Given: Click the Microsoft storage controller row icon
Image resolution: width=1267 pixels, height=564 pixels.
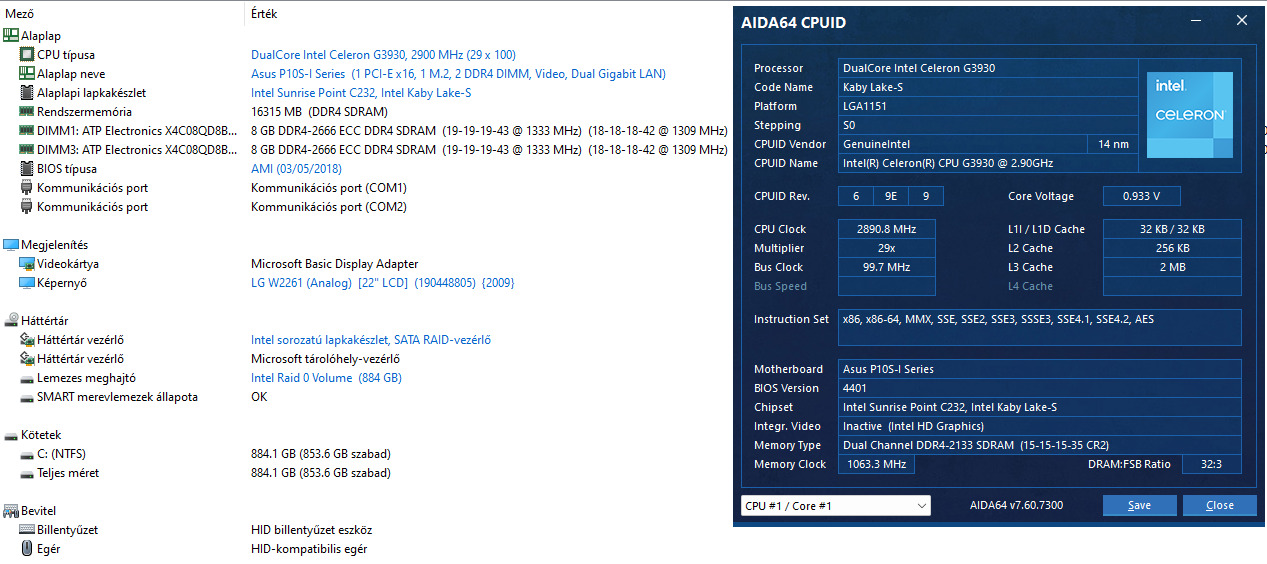Looking at the screenshot, I should click(x=27, y=359).
